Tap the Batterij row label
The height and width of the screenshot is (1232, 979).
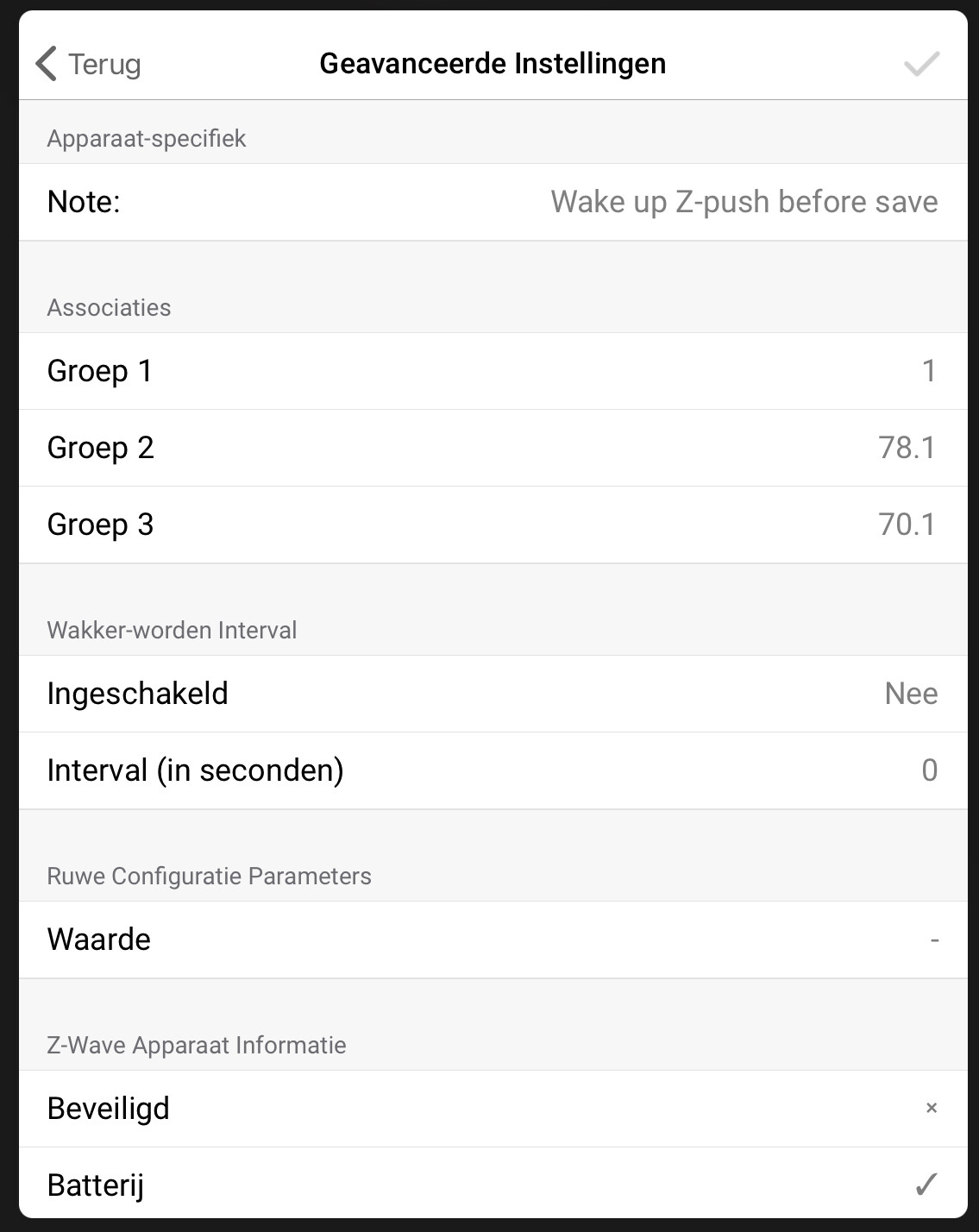click(96, 1185)
